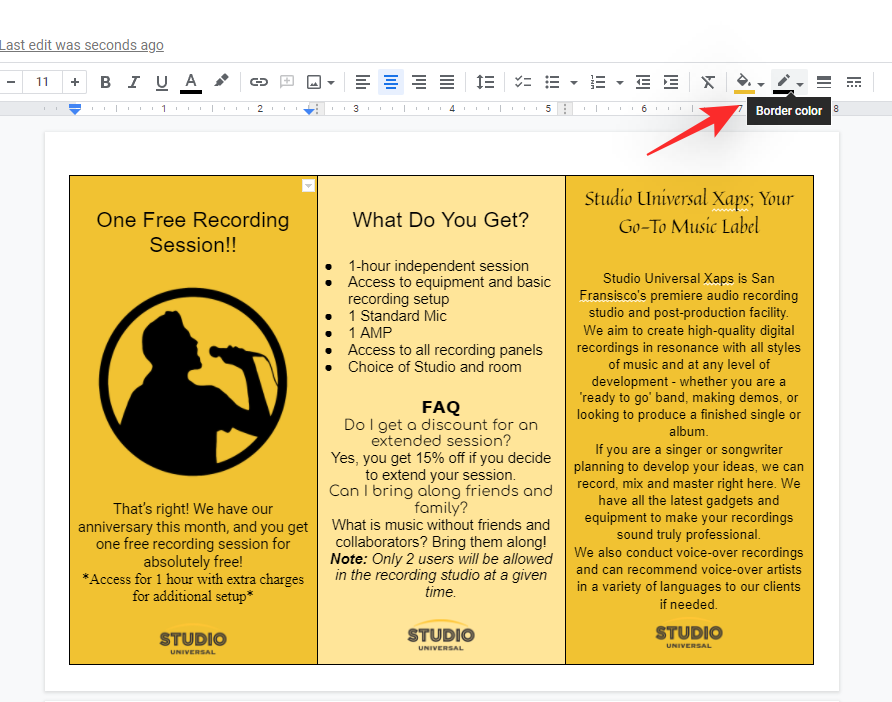Image resolution: width=892 pixels, height=702 pixels.
Task: Open 'Last edit was seconds ago' link
Action: pyautogui.click(x=82, y=45)
